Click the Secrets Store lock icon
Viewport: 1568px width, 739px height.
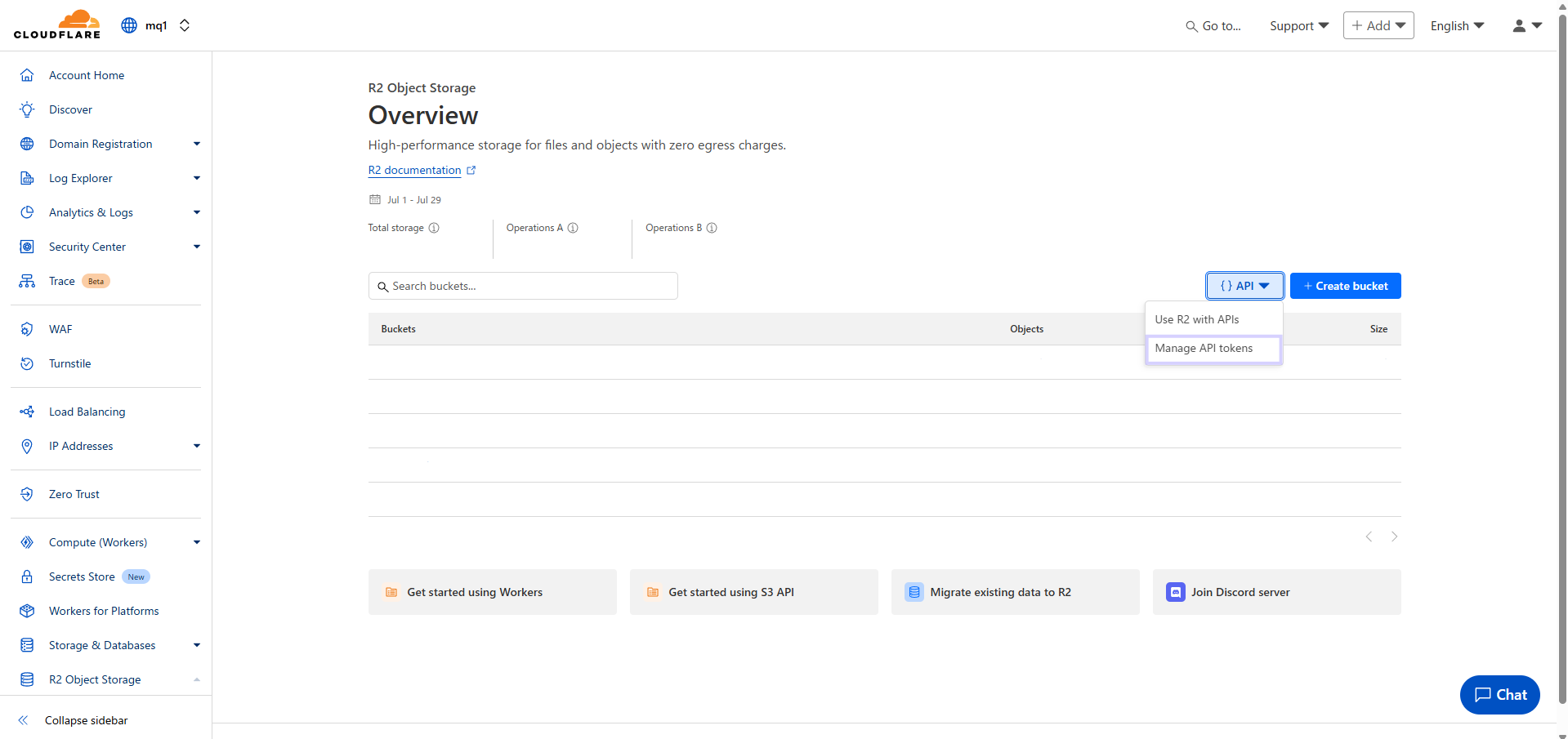point(27,577)
